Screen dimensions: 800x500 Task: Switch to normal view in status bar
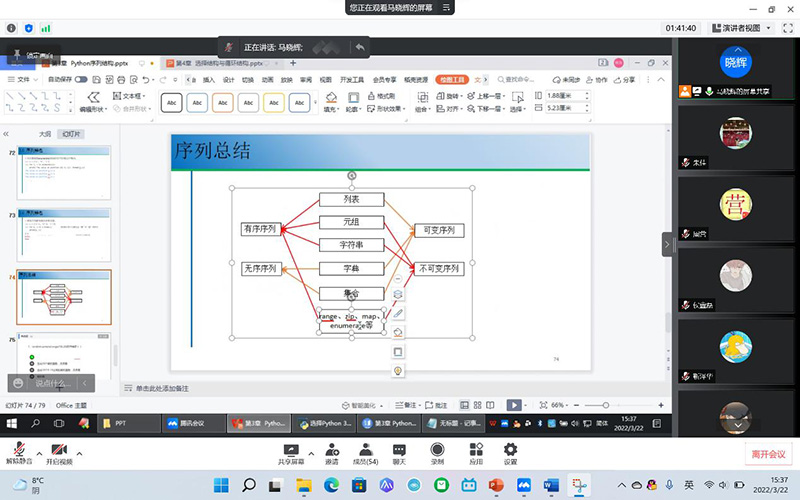464,405
